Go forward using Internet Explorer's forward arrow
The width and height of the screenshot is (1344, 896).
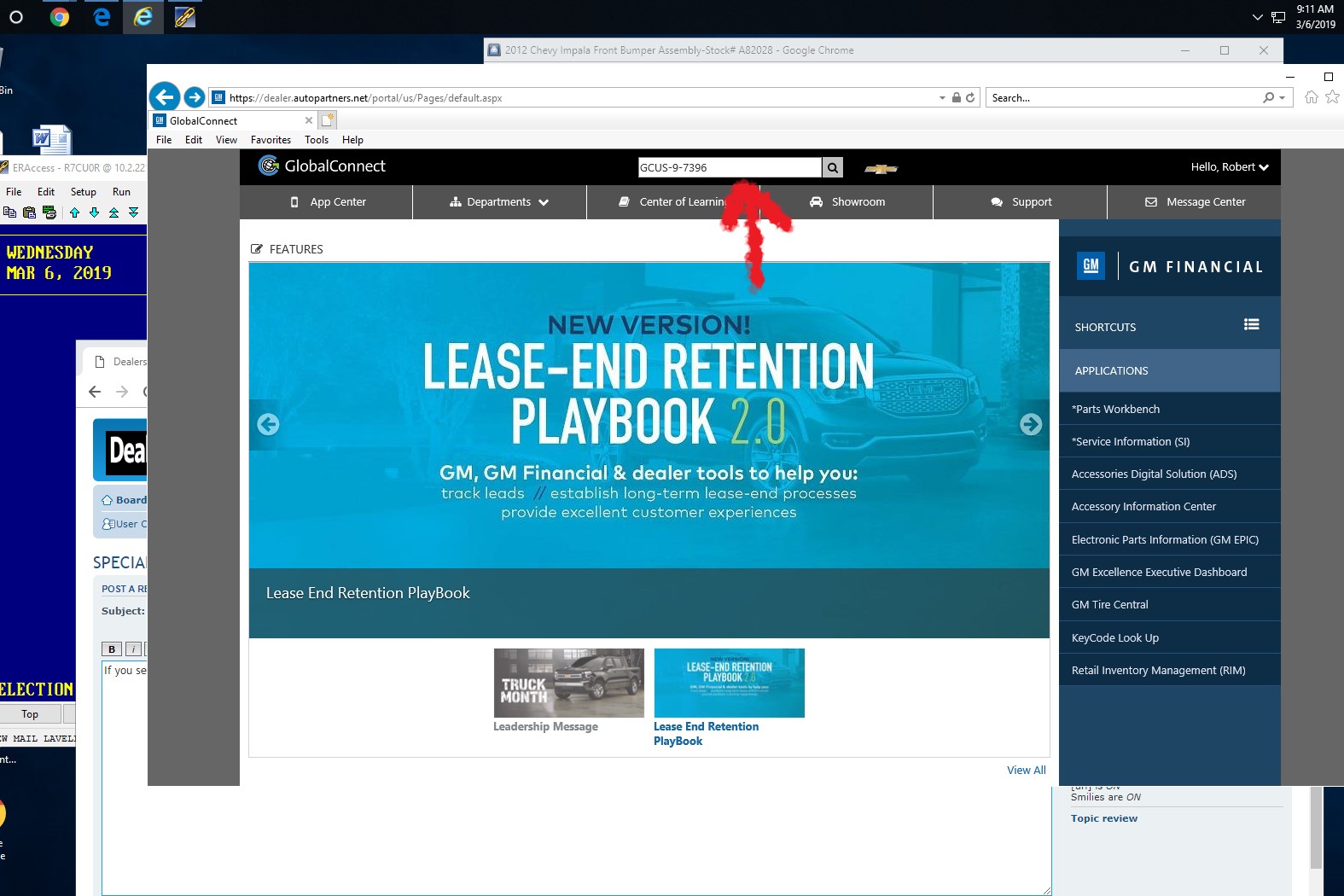[x=195, y=97]
